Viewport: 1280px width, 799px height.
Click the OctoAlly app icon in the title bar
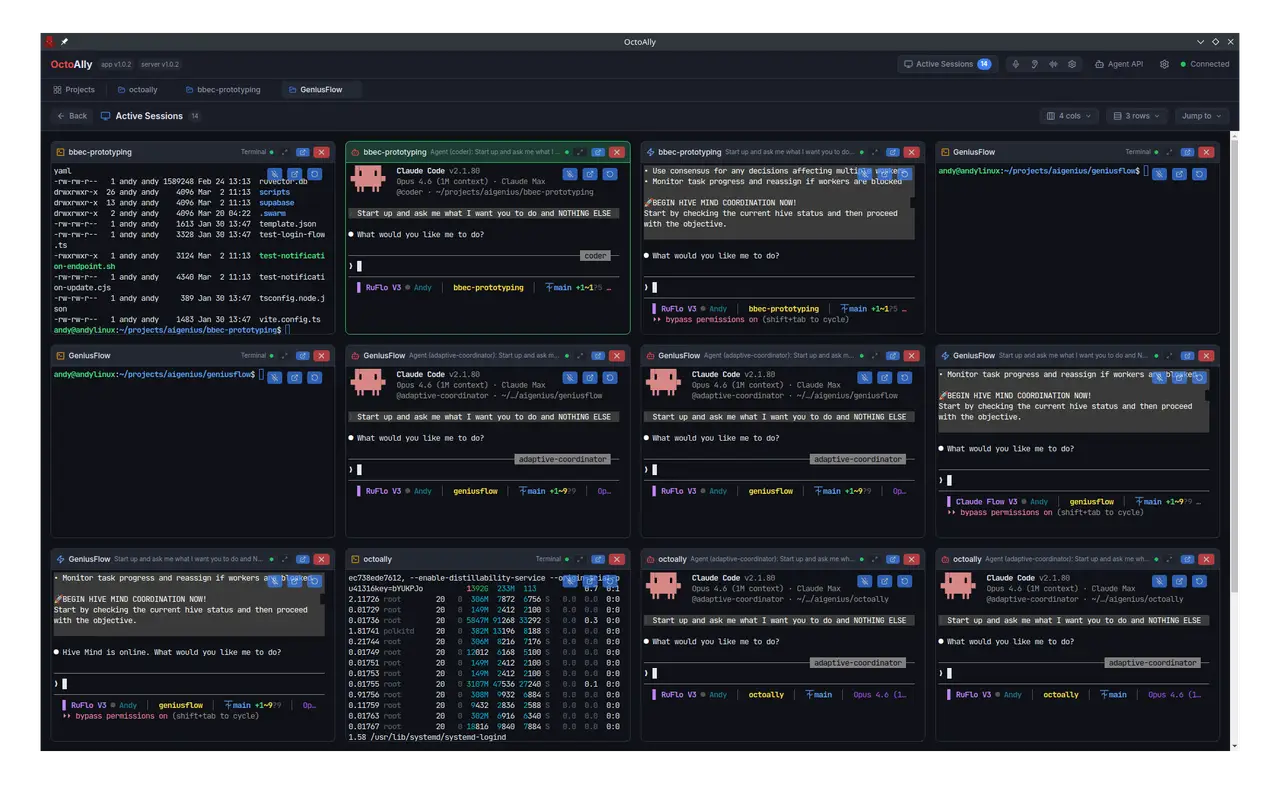pos(50,42)
